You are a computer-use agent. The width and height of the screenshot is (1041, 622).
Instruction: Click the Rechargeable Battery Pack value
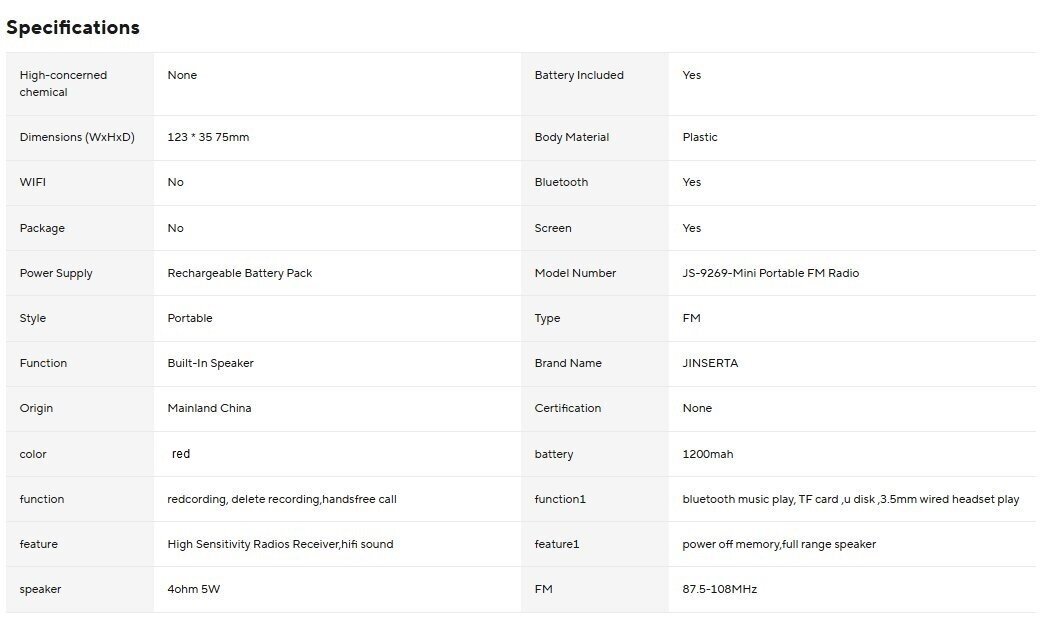[240, 273]
